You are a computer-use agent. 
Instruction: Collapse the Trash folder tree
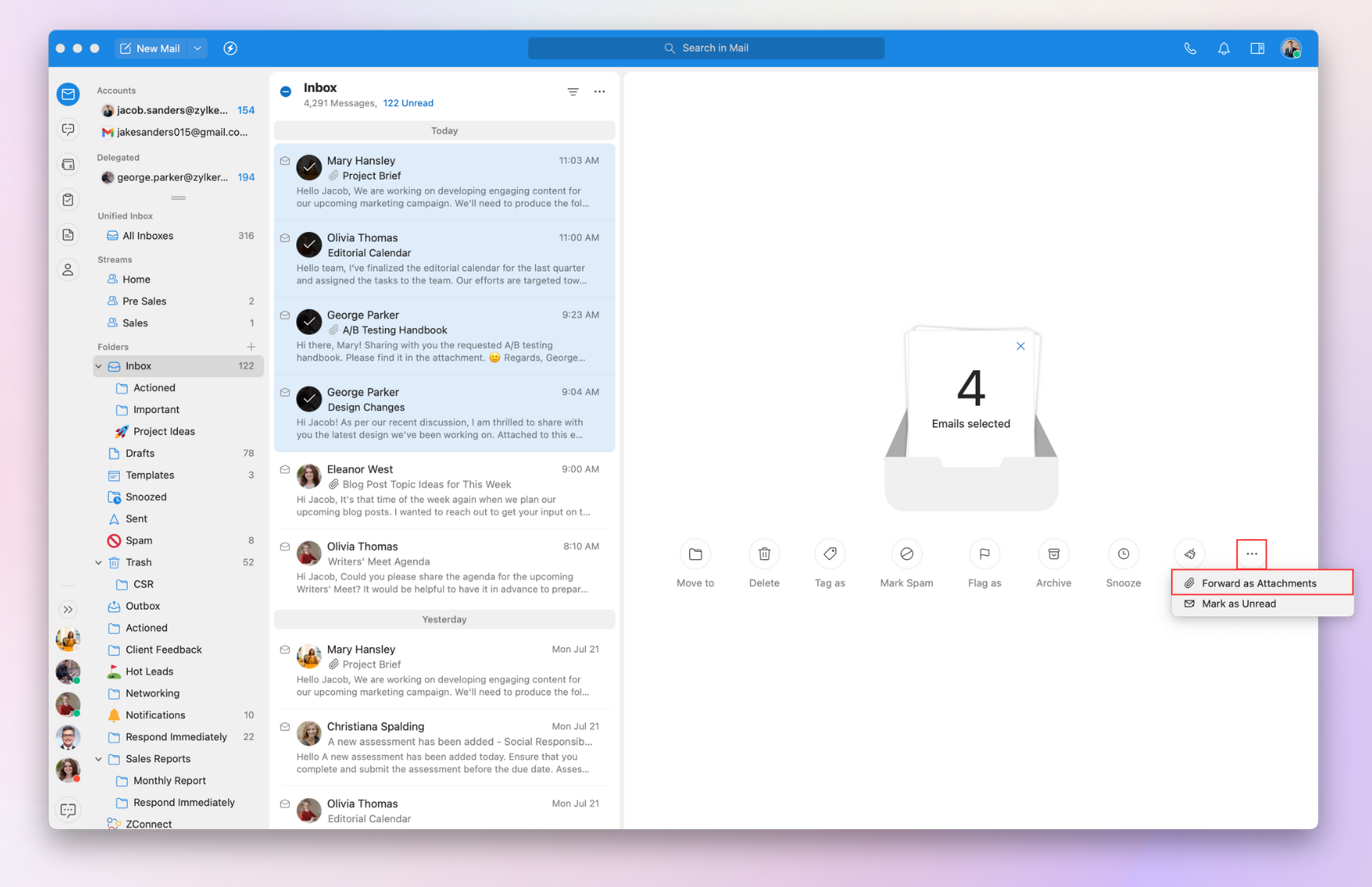98,562
